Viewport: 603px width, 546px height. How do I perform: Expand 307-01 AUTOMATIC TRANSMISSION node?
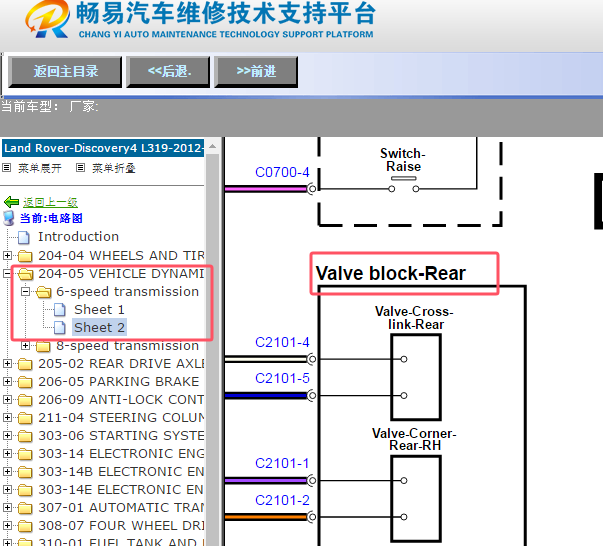[x=7, y=508]
